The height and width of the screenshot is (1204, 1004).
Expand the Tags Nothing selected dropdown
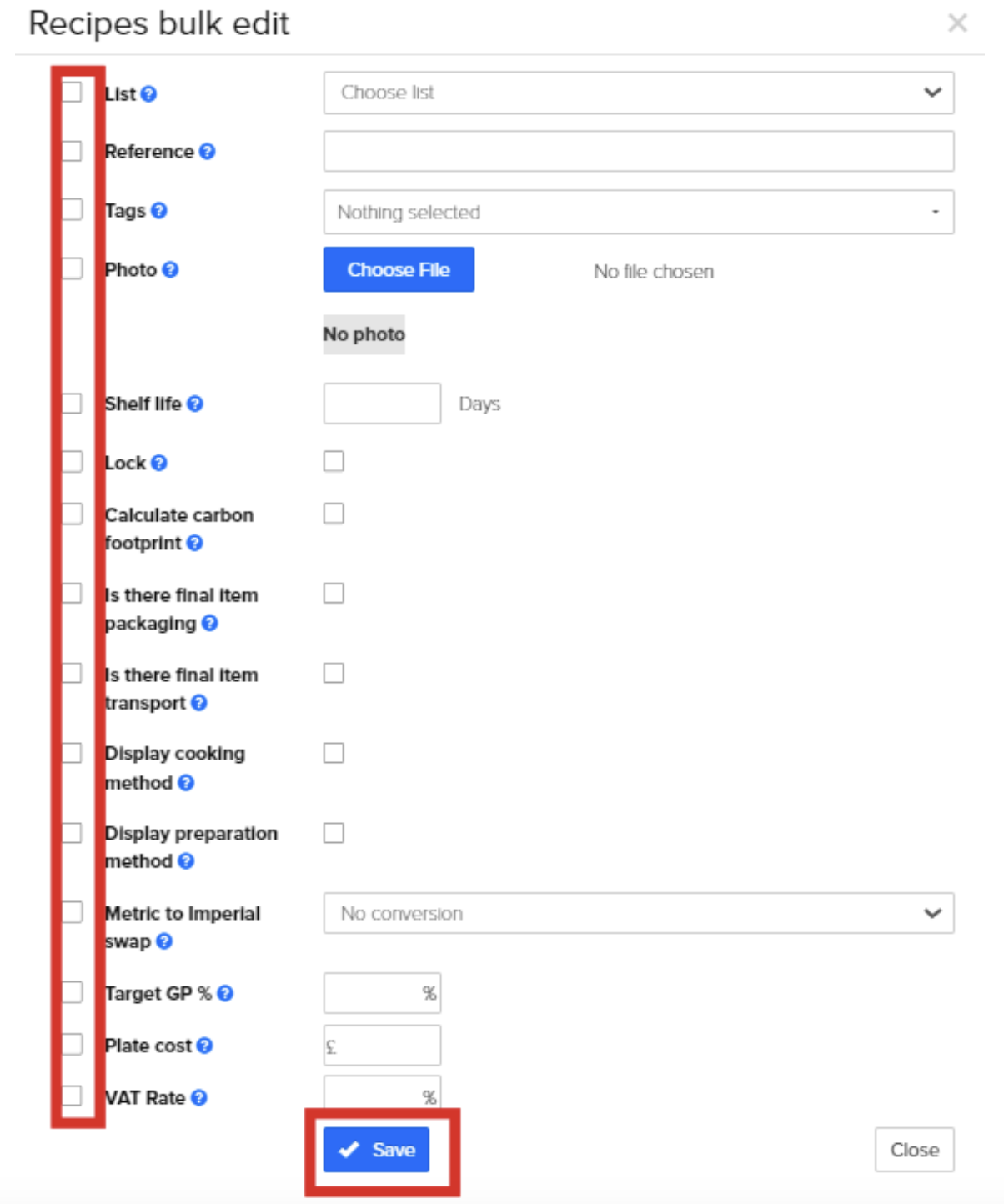pyautogui.click(x=639, y=212)
